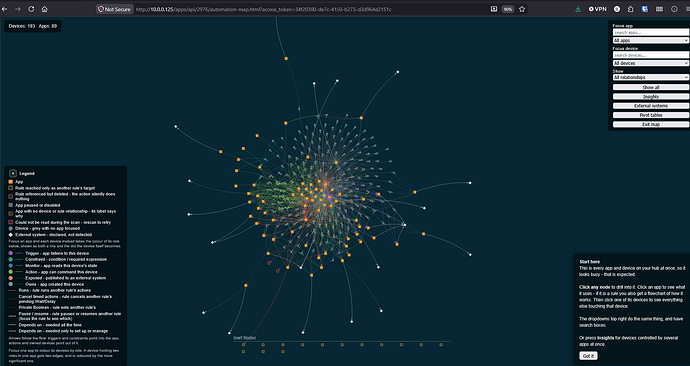Click the browser forward arrow

[18, 9]
